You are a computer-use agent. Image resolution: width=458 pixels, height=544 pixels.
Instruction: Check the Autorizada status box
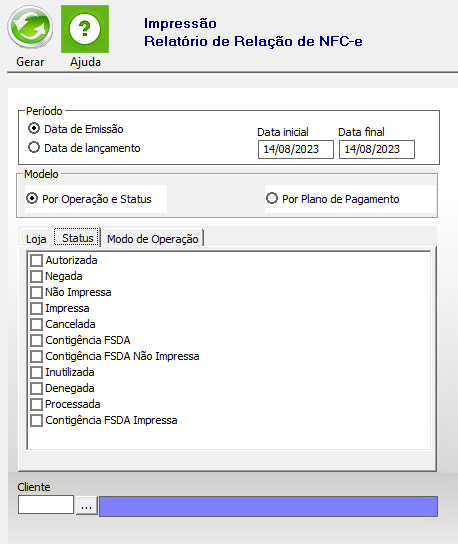(x=36, y=260)
